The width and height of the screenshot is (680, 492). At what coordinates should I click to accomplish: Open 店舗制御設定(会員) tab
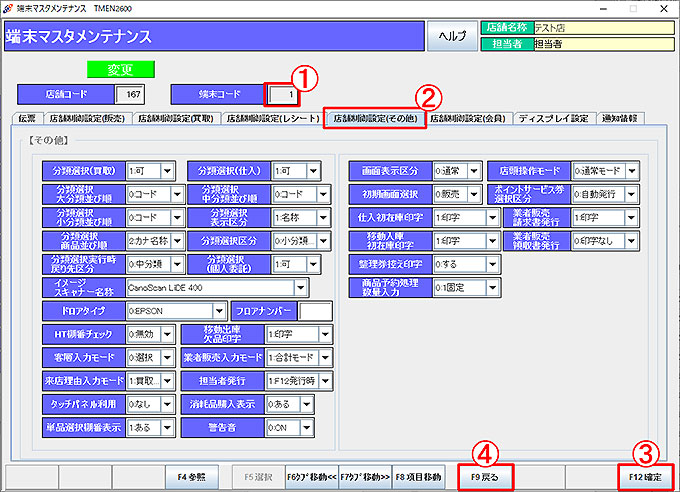468,118
